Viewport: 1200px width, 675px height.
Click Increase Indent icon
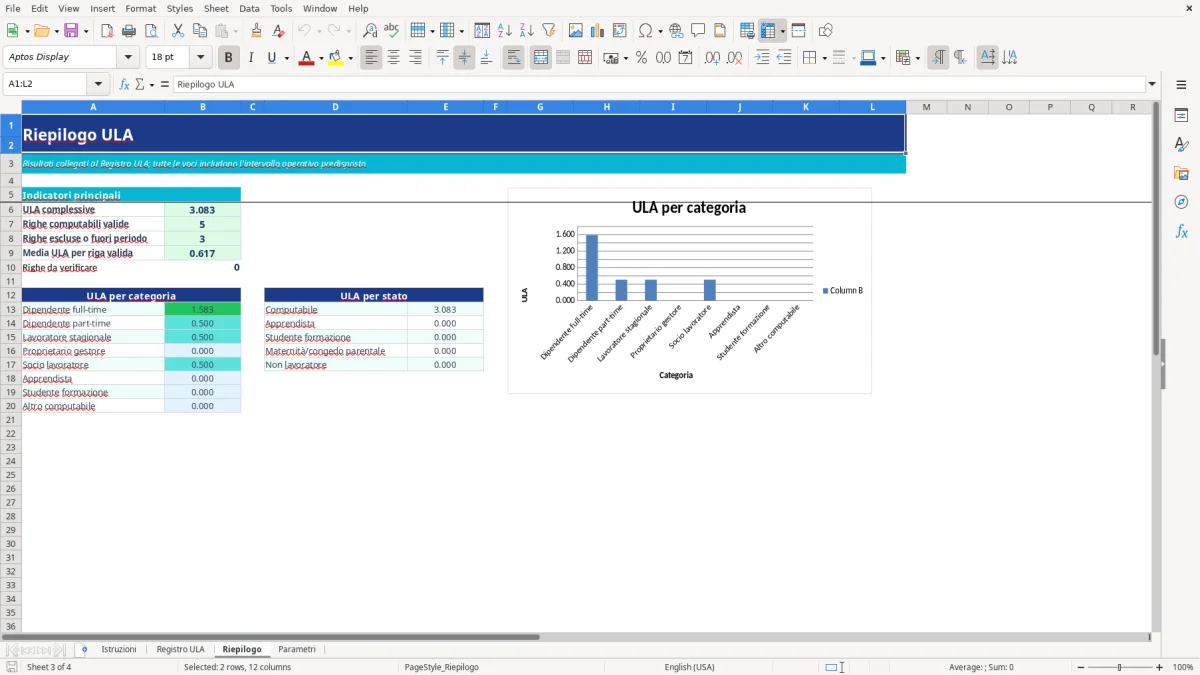pos(762,57)
